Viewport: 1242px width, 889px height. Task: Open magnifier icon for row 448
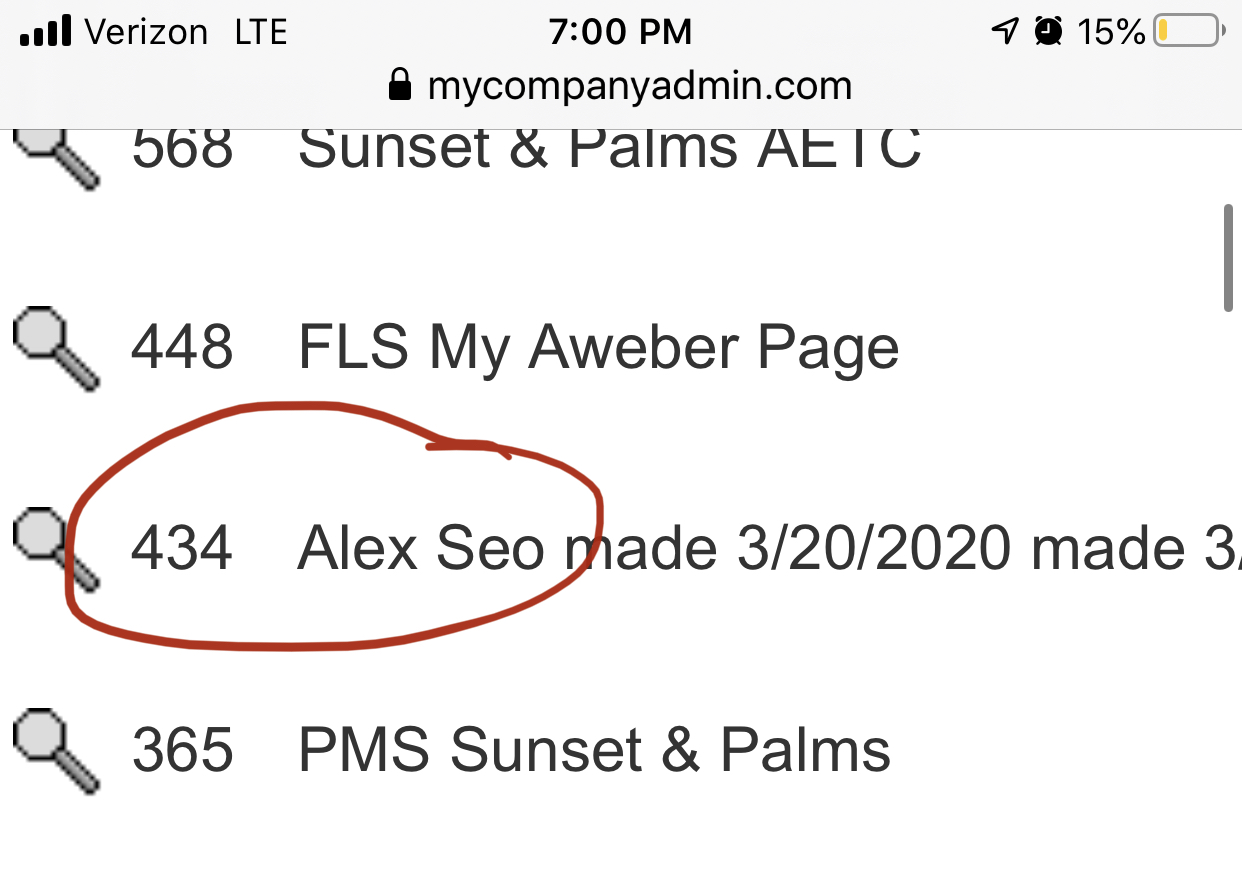point(55,347)
